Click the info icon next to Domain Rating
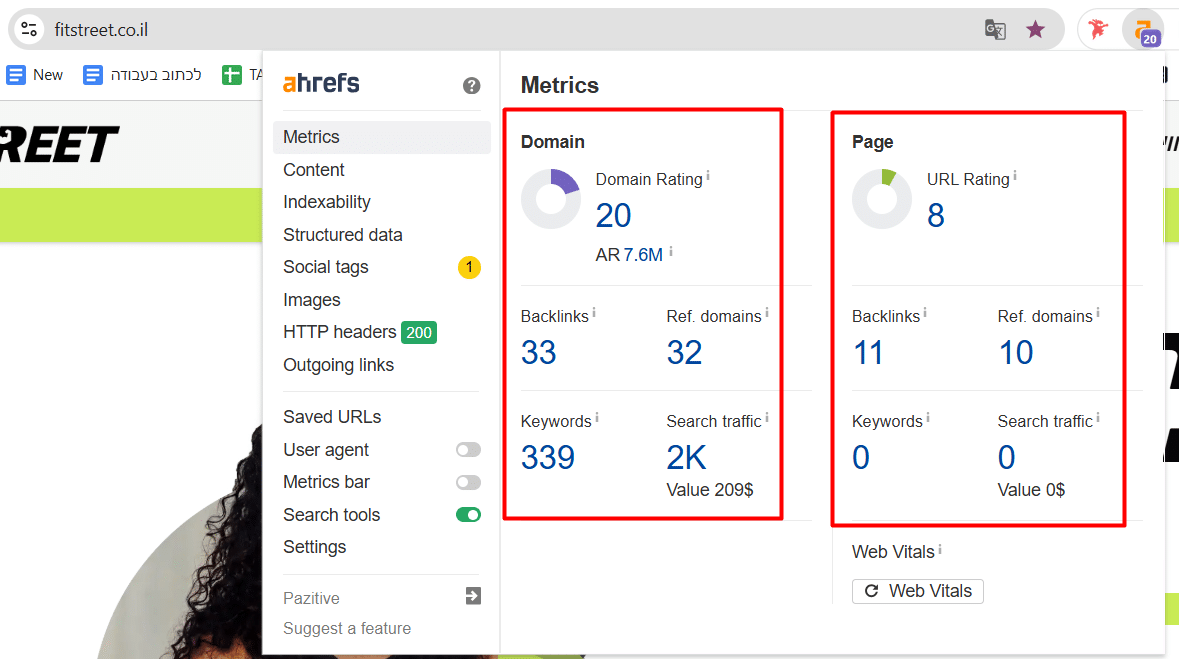1179x659 pixels. pyautogui.click(x=708, y=176)
